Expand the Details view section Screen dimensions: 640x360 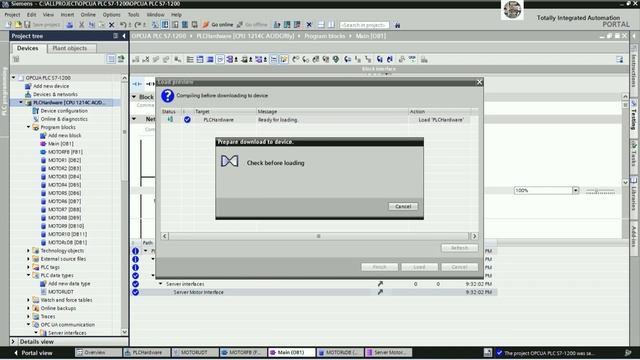point(13,342)
